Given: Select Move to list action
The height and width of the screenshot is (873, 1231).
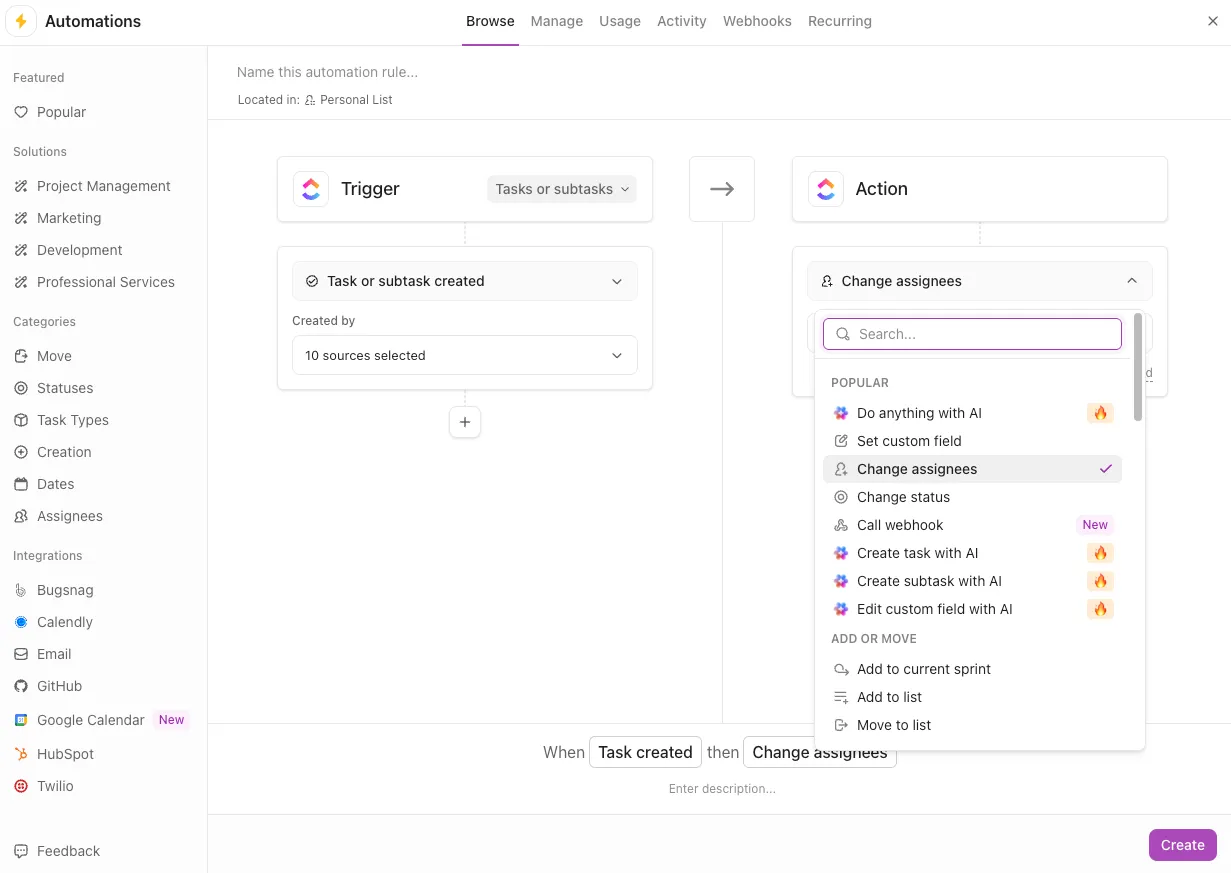Looking at the screenshot, I should [x=972, y=725].
